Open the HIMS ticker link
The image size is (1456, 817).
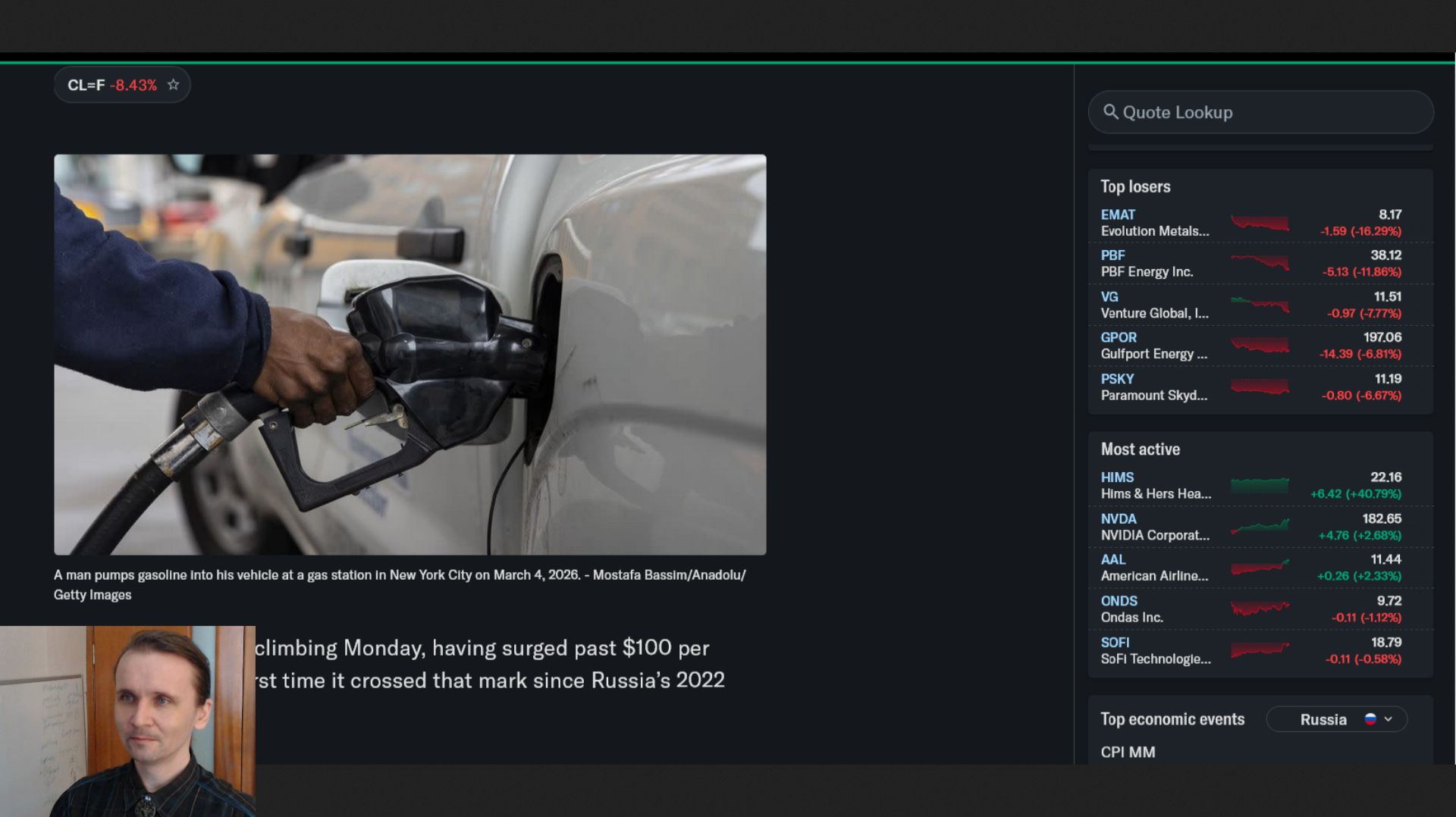pyautogui.click(x=1117, y=477)
